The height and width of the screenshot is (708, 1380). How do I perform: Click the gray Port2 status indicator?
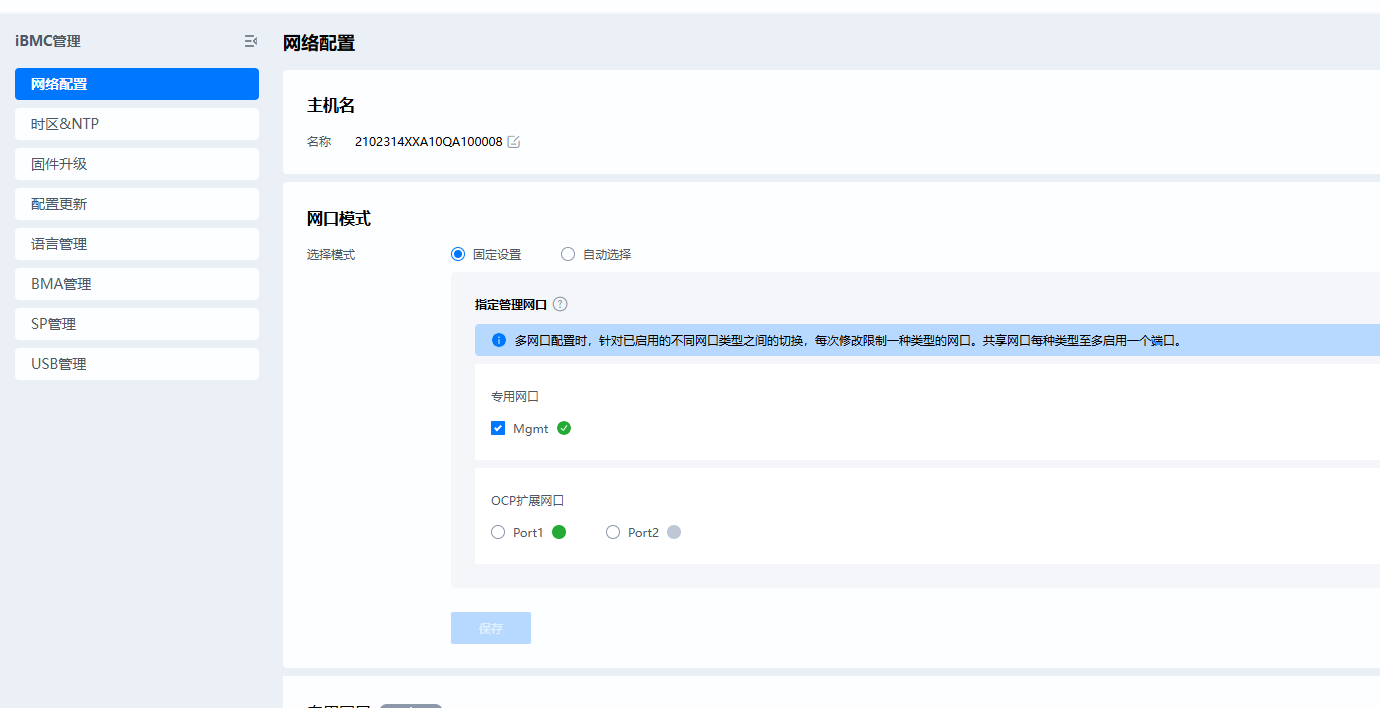tap(674, 532)
